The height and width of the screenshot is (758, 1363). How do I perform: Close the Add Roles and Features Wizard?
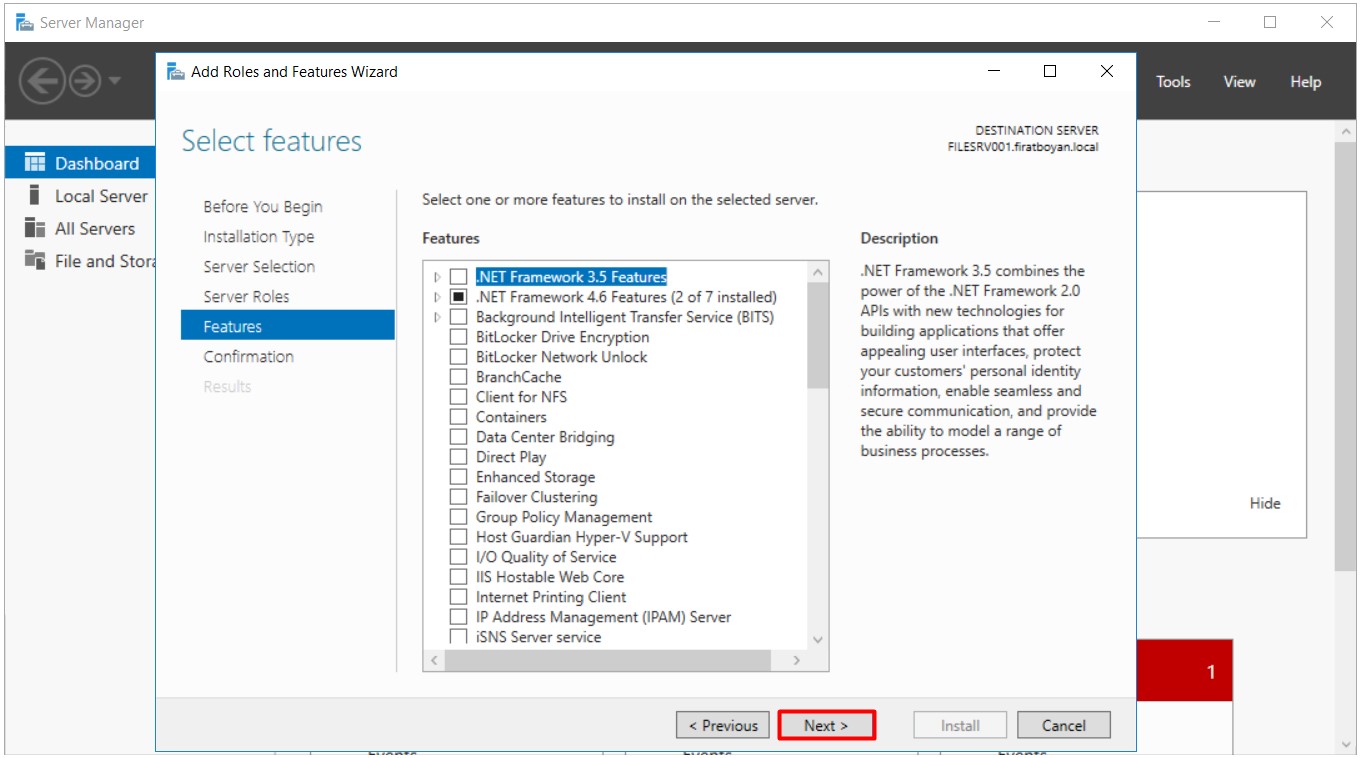coord(1107,71)
